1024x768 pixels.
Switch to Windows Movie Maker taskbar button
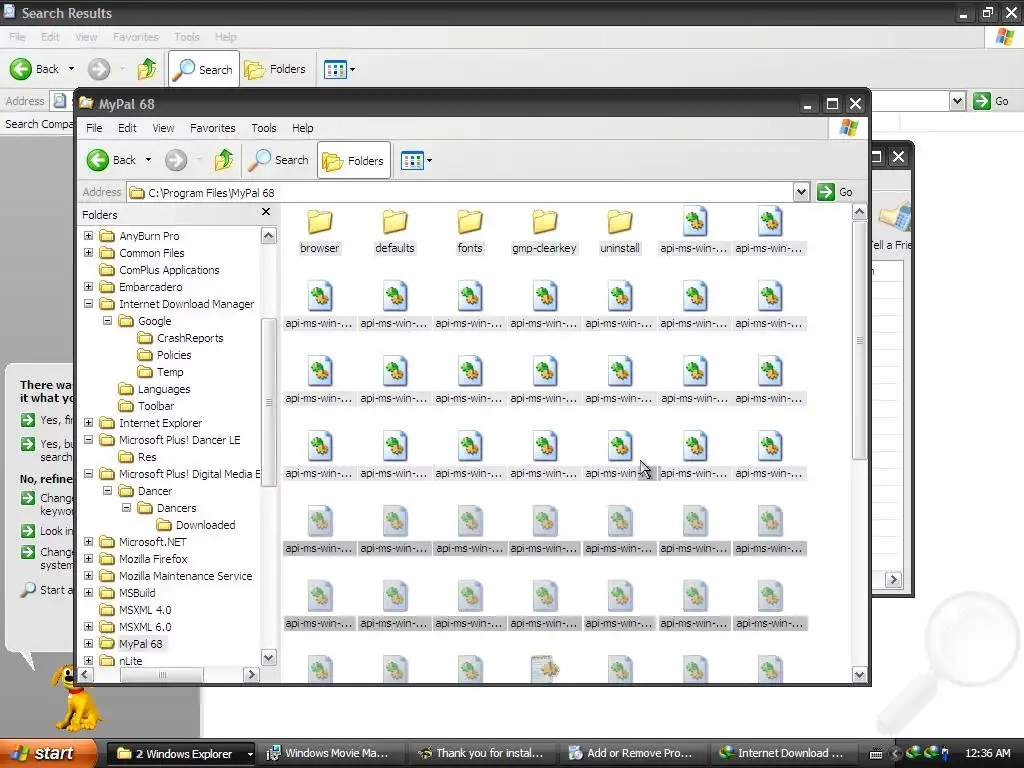tap(332, 754)
